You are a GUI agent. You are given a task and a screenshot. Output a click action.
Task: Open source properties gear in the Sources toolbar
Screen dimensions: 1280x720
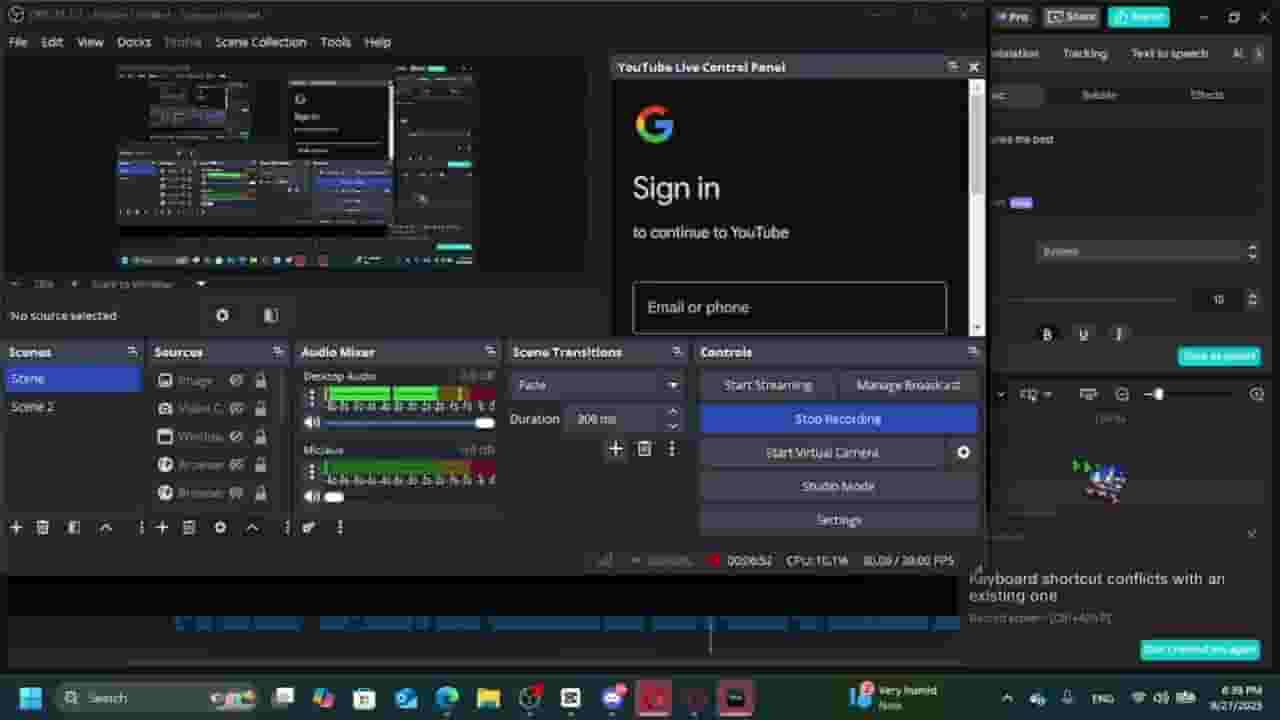point(220,527)
